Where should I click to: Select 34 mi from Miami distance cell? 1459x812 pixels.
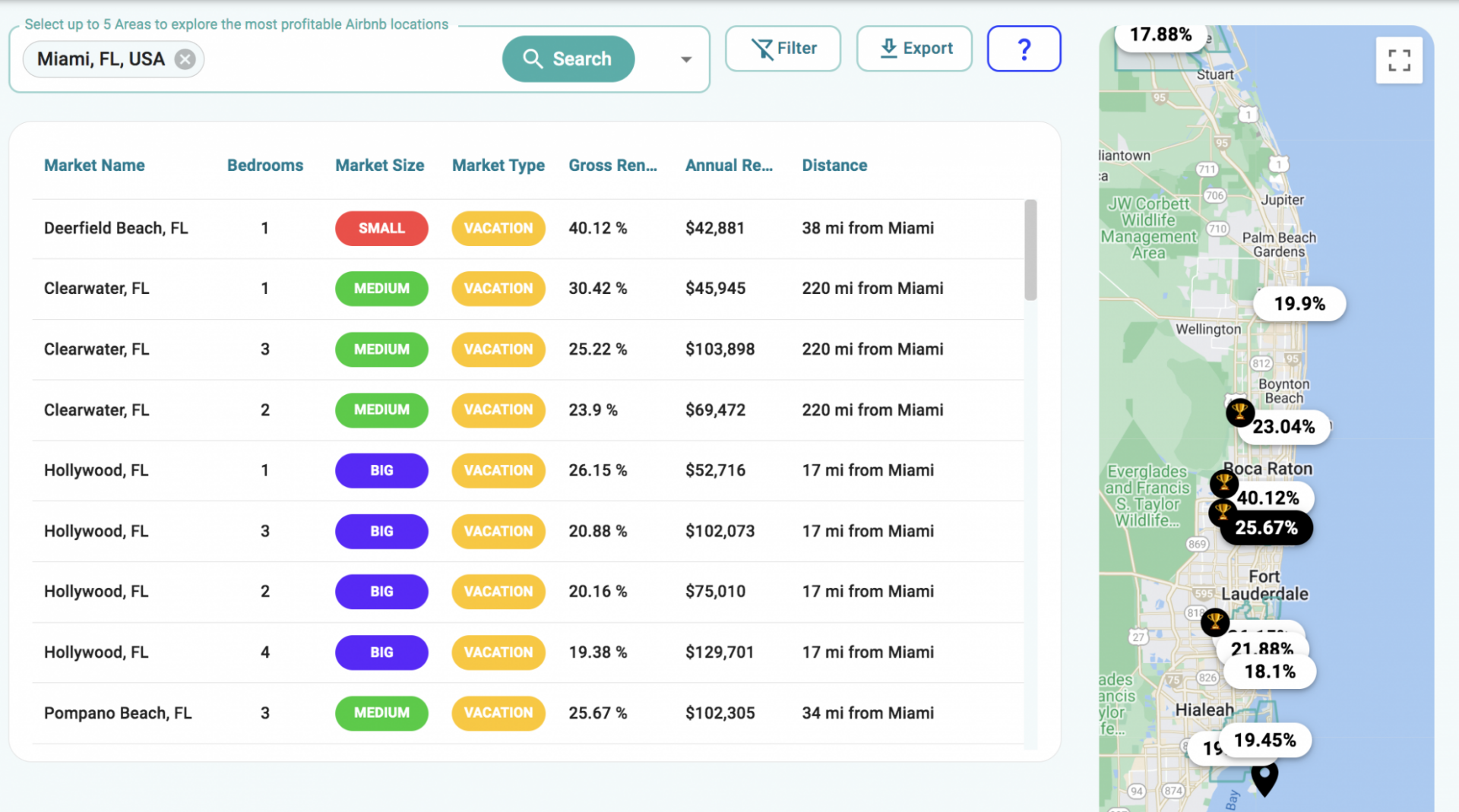coord(868,713)
